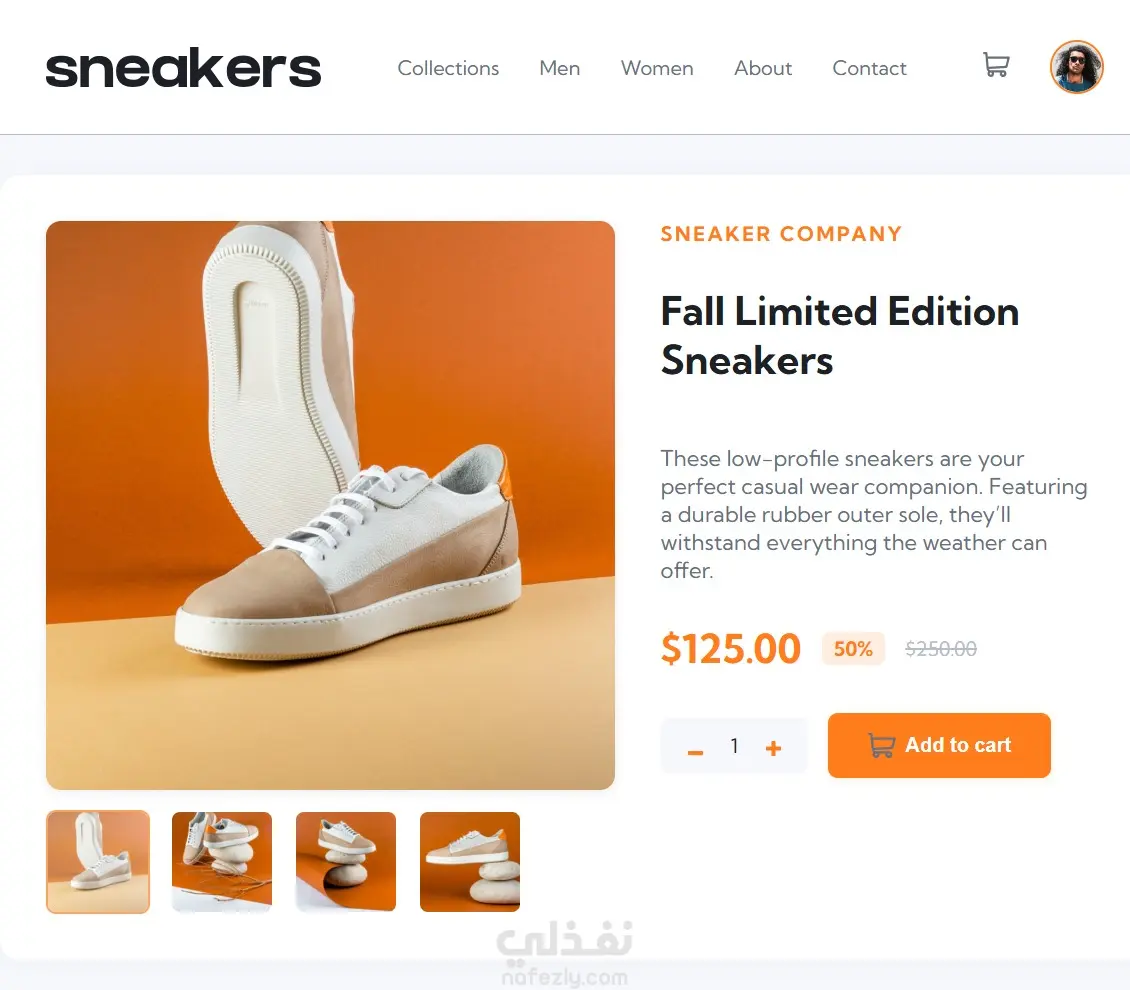Click the 50% discount badge
This screenshot has height=990, width=1130.
click(853, 648)
